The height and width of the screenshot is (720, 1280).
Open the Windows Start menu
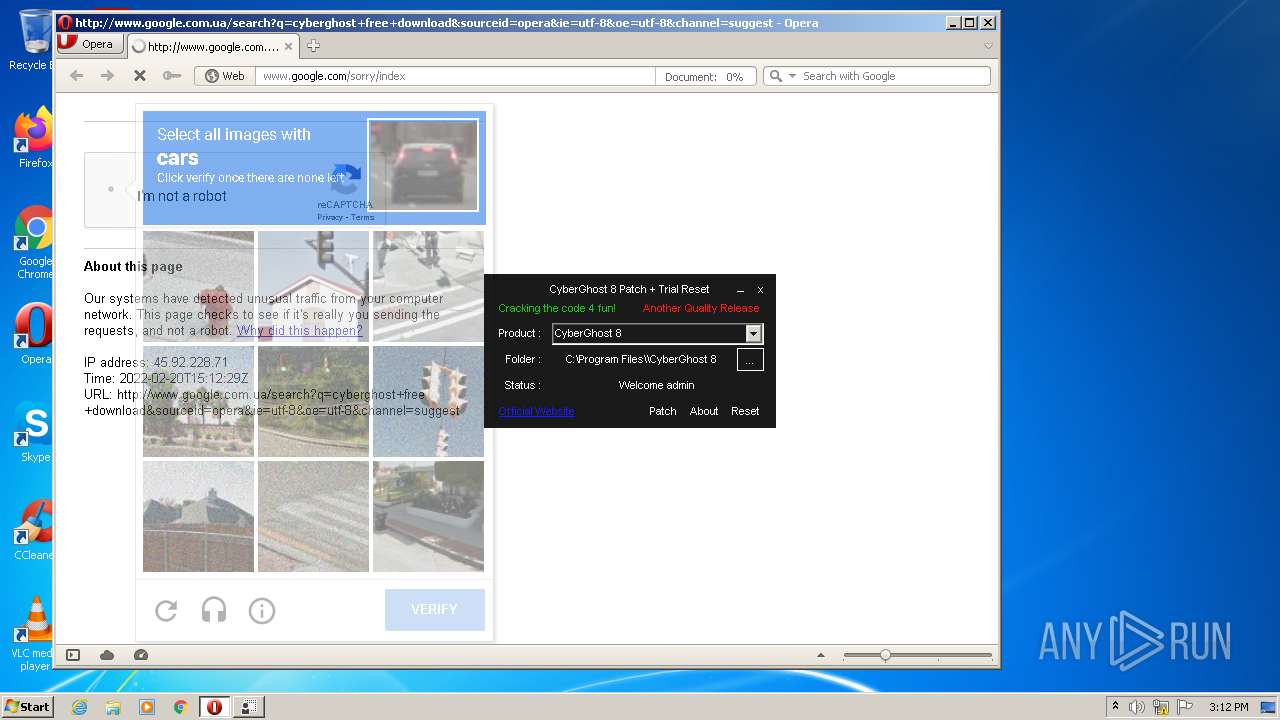point(27,706)
